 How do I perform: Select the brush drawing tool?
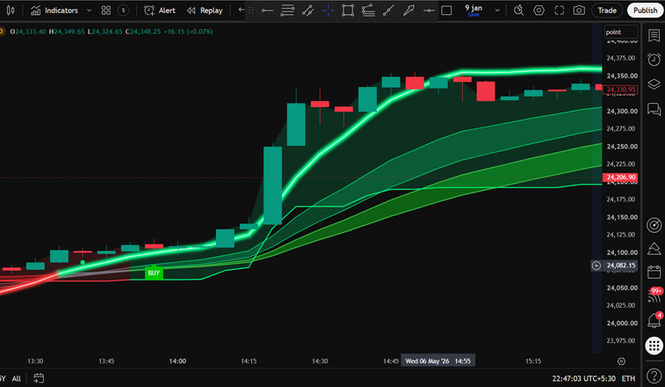click(408, 11)
